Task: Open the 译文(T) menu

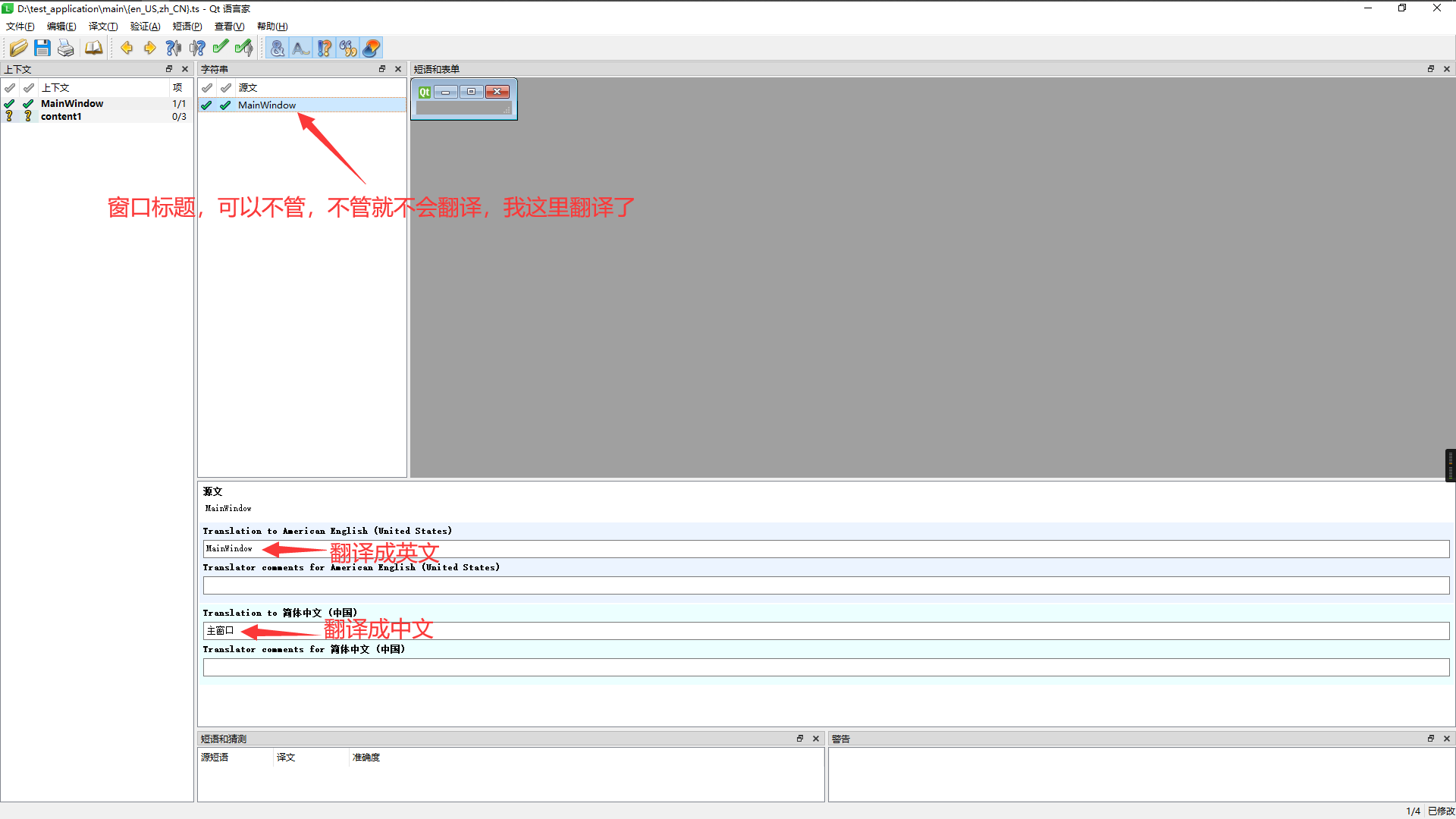Action: [x=103, y=27]
